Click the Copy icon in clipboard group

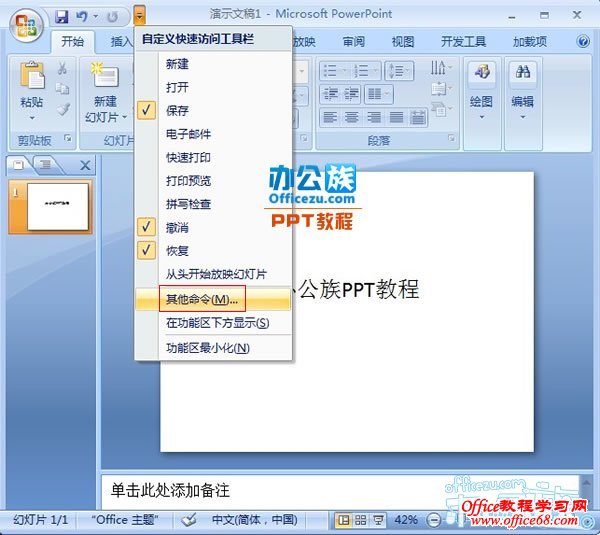tap(62, 89)
